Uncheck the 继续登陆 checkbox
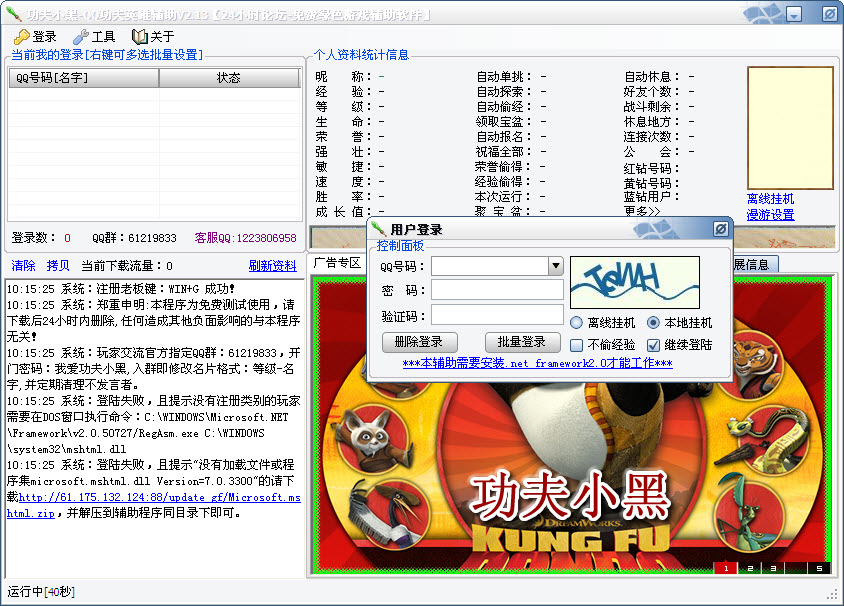Image resolution: width=844 pixels, height=606 pixels. click(653, 345)
